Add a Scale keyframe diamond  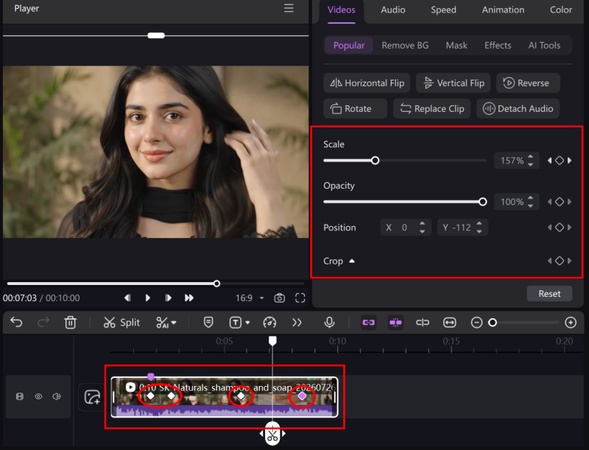[559, 161]
